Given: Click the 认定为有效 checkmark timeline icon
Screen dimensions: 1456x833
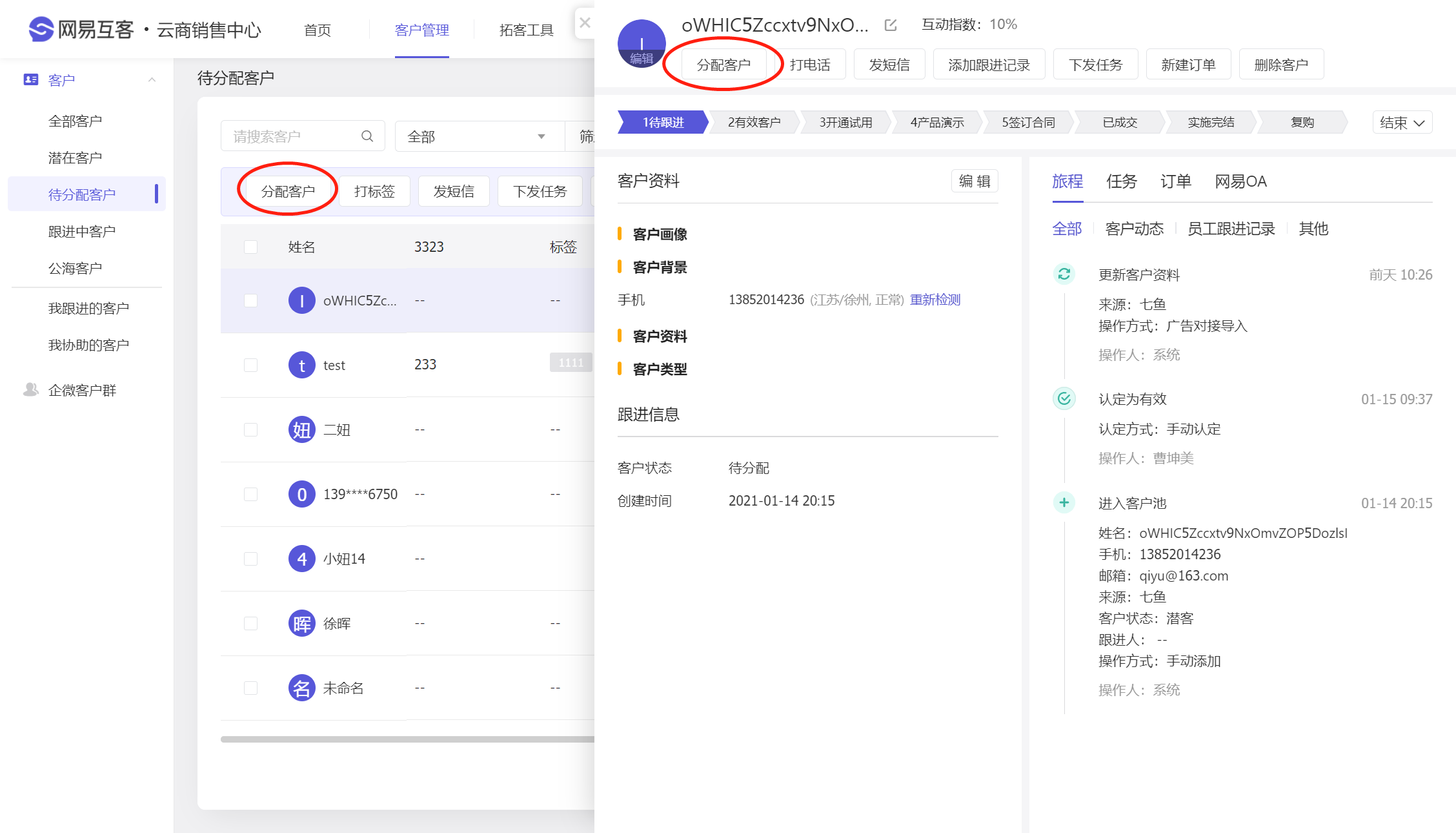Looking at the screenshot, I should (1064, 399).
